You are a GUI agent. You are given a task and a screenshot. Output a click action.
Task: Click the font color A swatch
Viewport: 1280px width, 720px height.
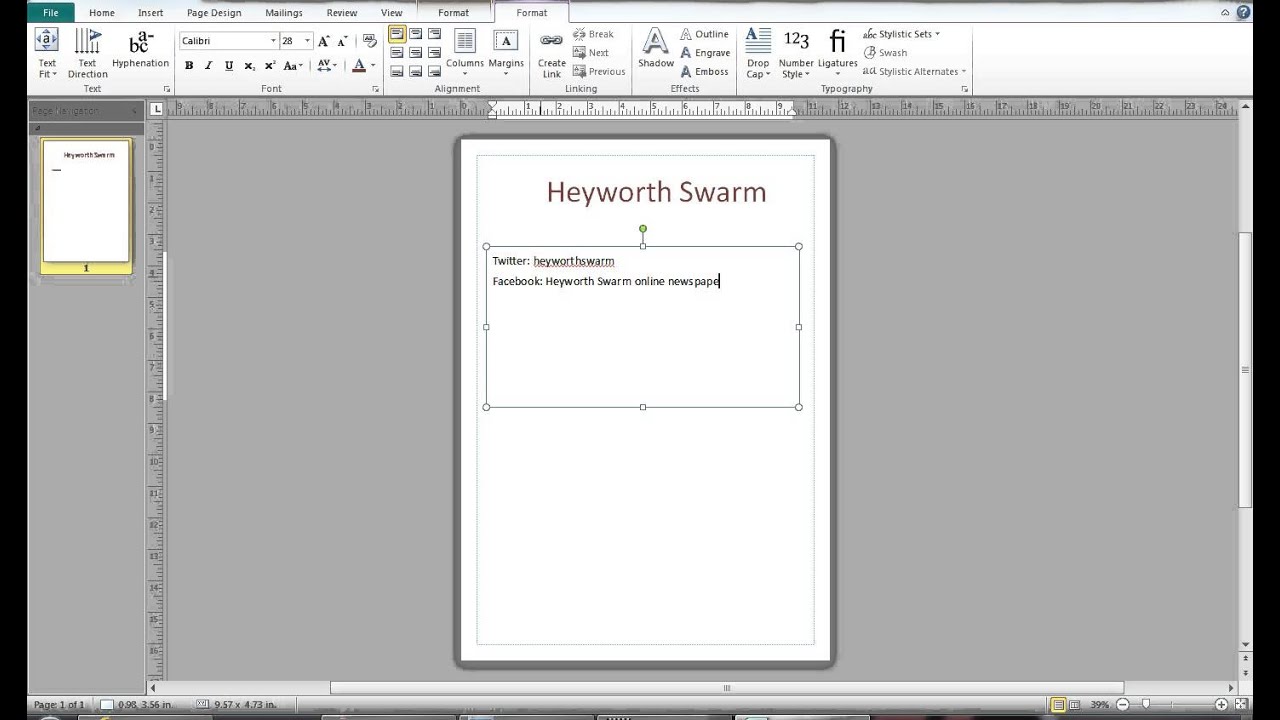click(359, 66)
